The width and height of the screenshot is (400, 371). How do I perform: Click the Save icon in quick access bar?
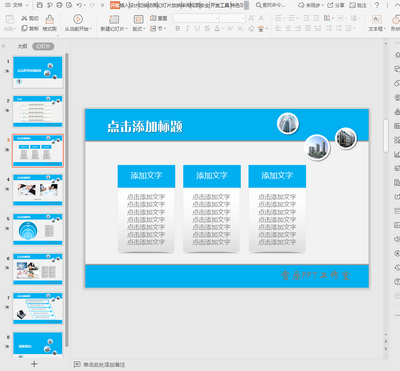[x=40, y=5]
